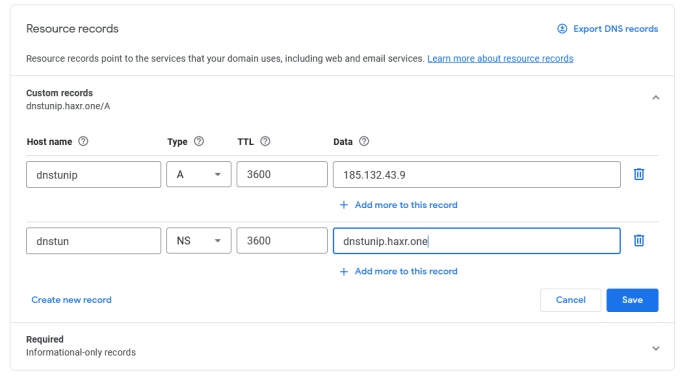680x377 pixels.
Task: Click the Data column label
Action: [x=343, y=142]
